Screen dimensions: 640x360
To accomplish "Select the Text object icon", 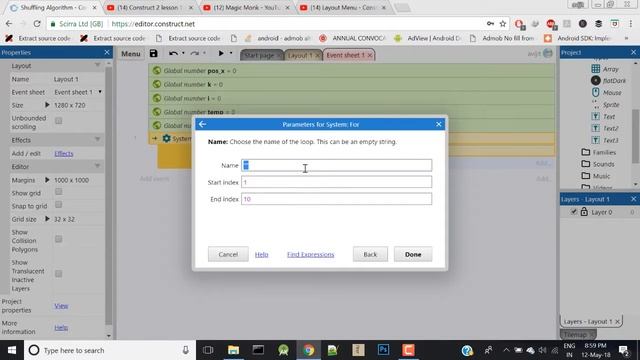I will [x=596, y=116].
